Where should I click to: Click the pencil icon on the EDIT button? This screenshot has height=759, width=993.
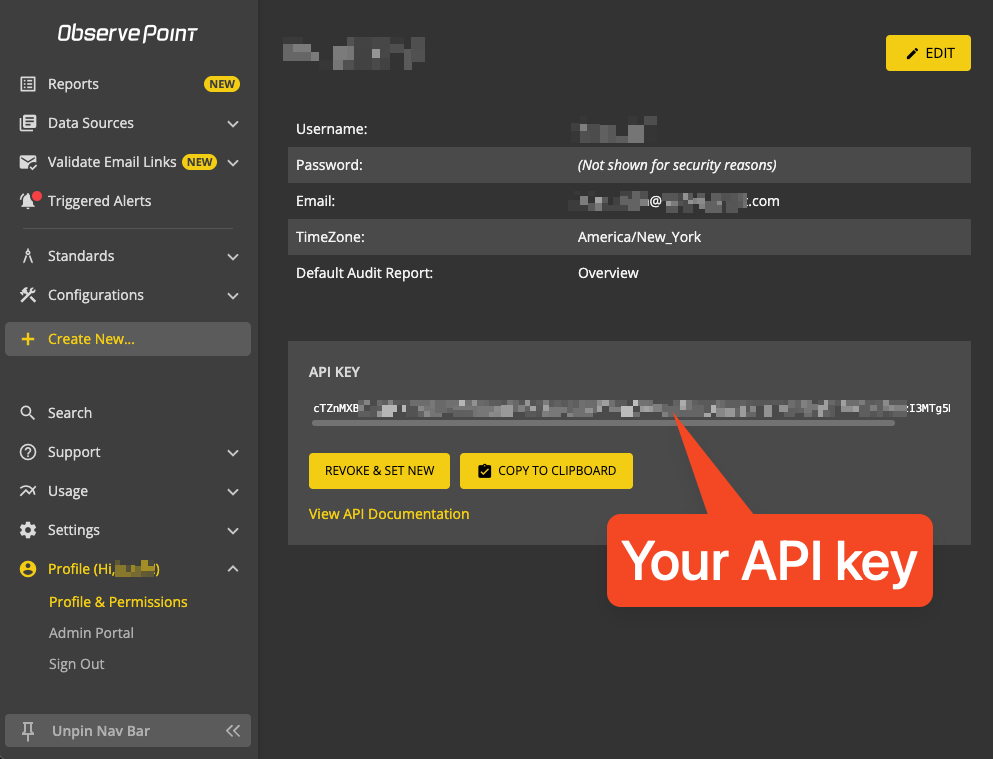click(x=912, y=54)
